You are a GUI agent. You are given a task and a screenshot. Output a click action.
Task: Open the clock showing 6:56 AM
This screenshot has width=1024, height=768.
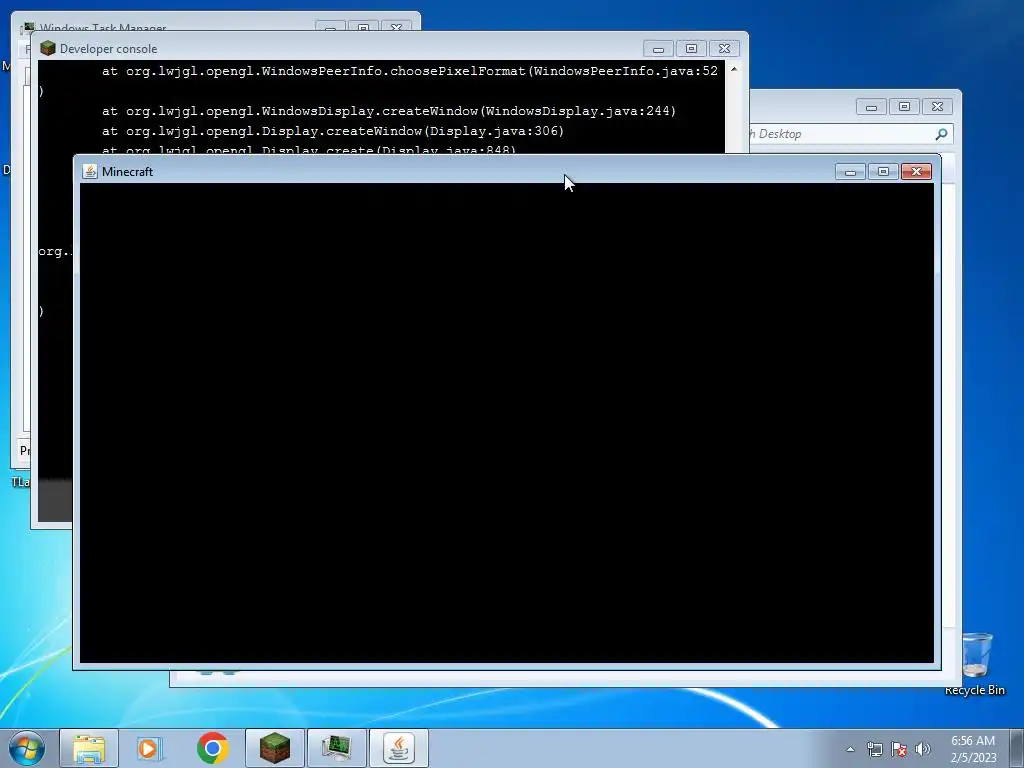(973, 749)
